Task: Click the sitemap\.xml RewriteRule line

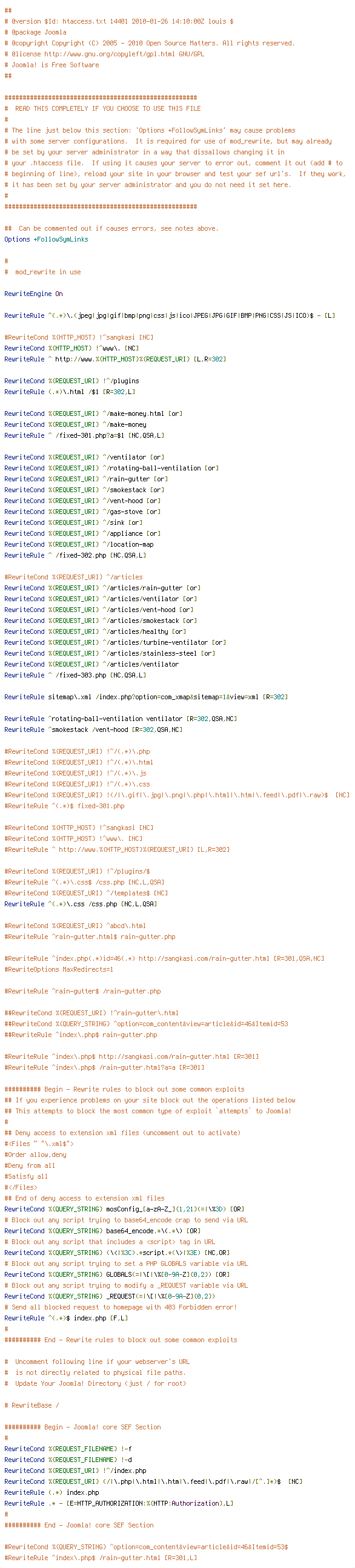Action: point(146,697)
